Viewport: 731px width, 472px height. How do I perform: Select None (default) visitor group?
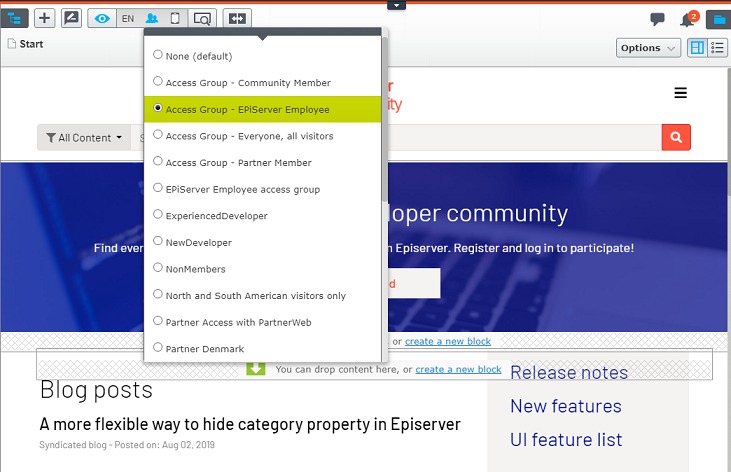tap(262, 56)
